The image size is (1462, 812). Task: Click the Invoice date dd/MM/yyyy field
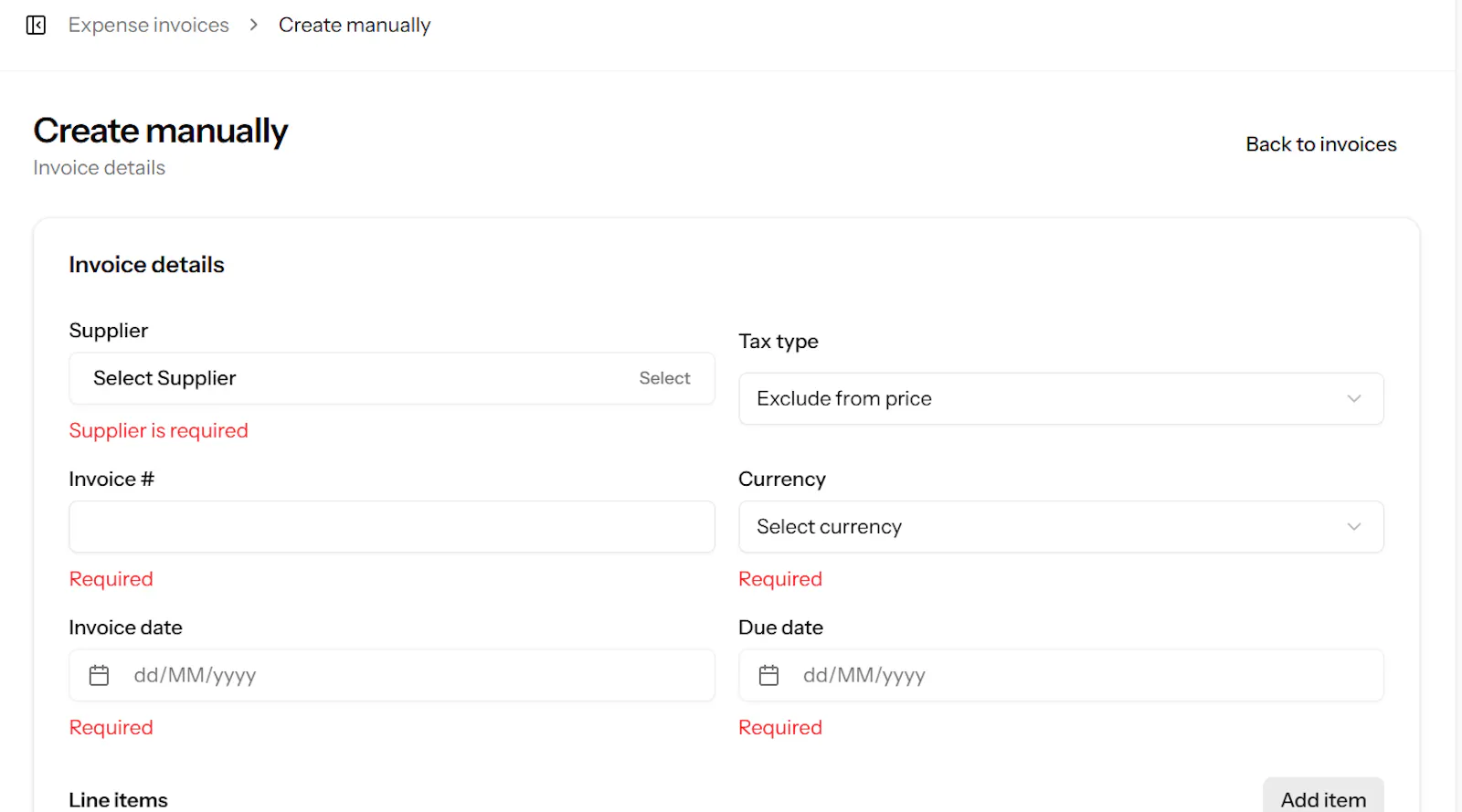392,675
